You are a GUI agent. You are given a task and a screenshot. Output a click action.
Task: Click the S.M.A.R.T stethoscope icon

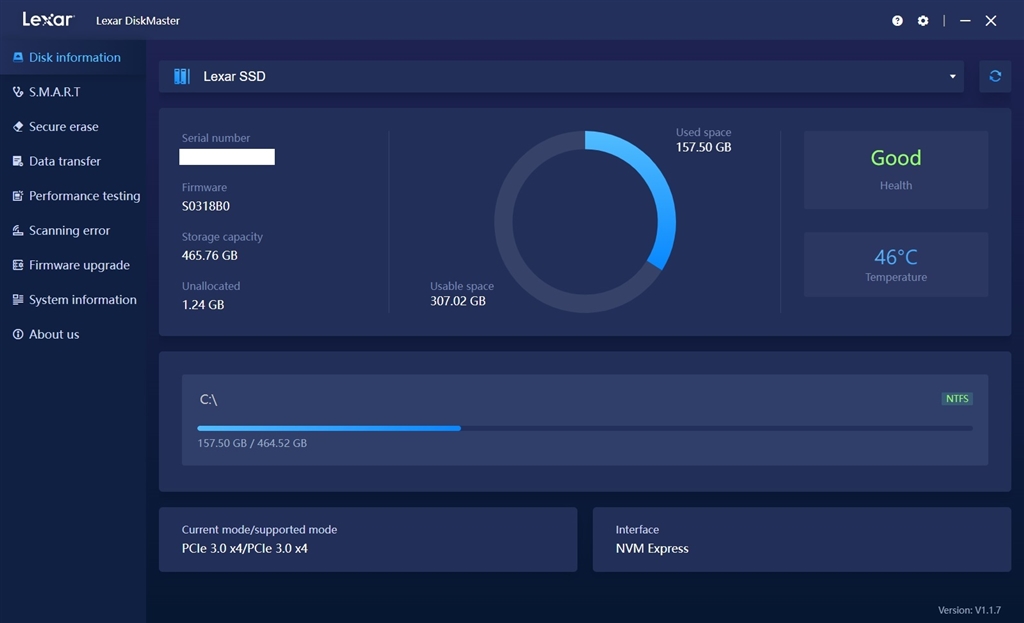tap(18, 92)
